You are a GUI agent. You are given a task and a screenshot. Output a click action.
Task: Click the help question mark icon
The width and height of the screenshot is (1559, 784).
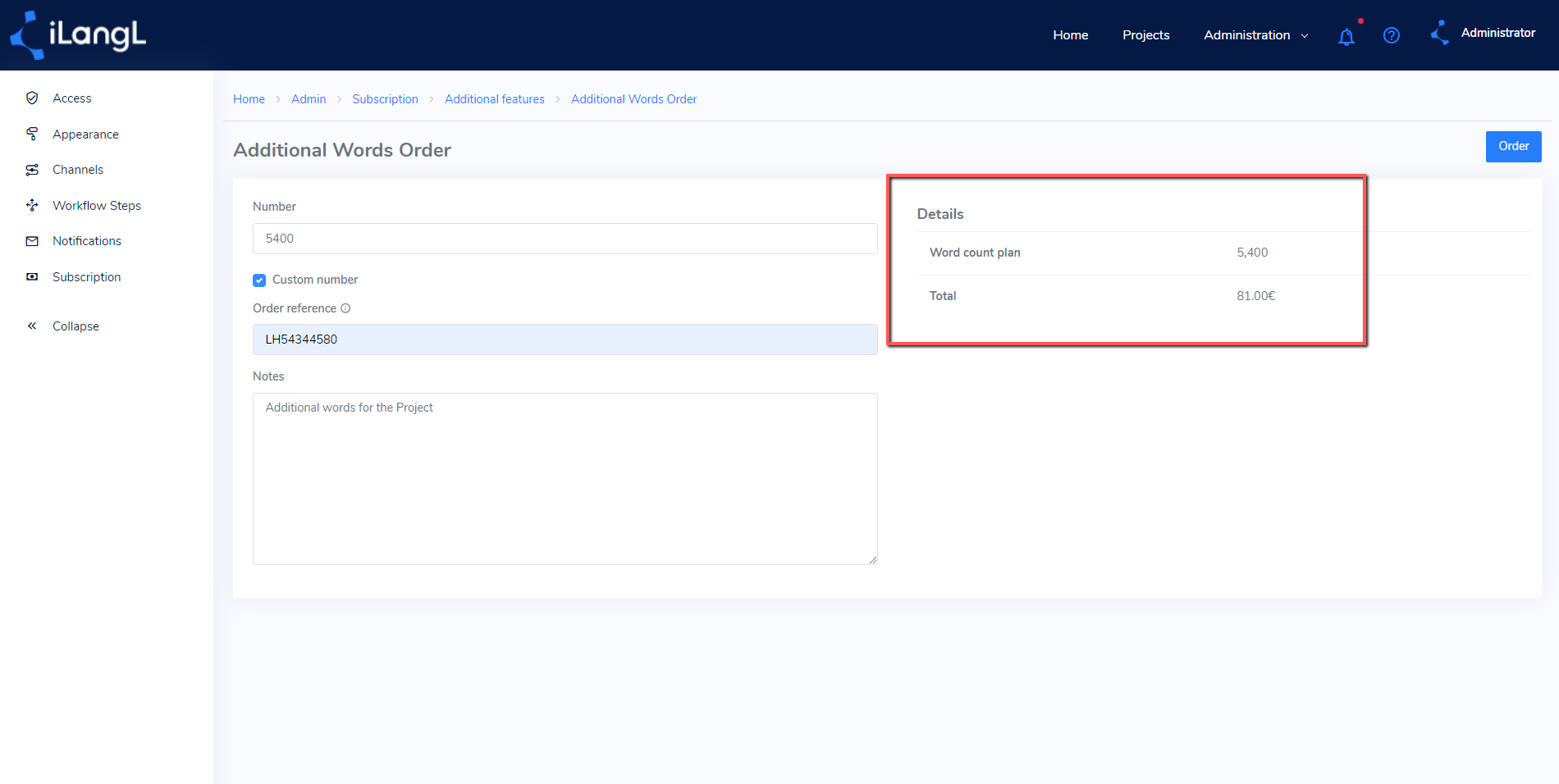point(1392,35)
